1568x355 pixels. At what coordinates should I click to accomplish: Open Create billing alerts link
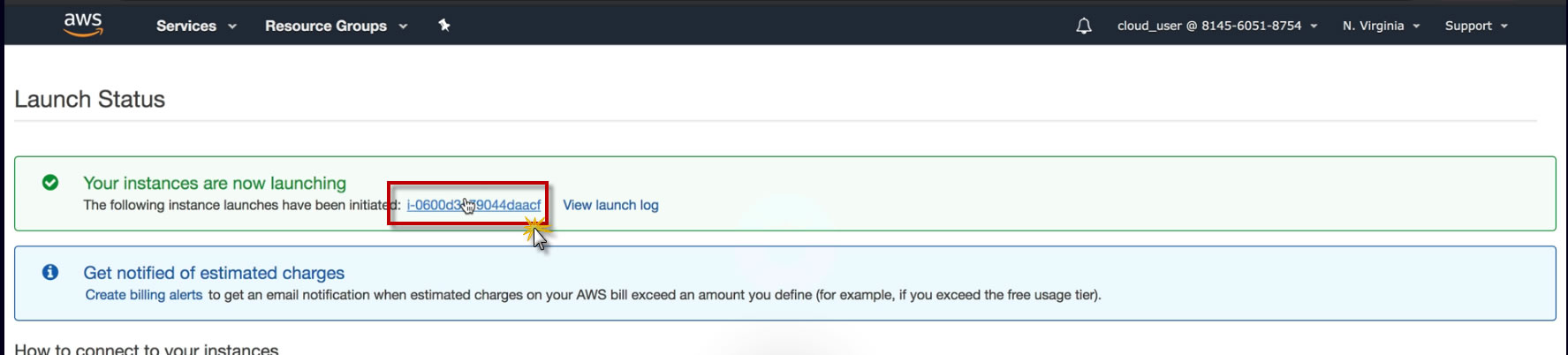click(x=144, y=295)
